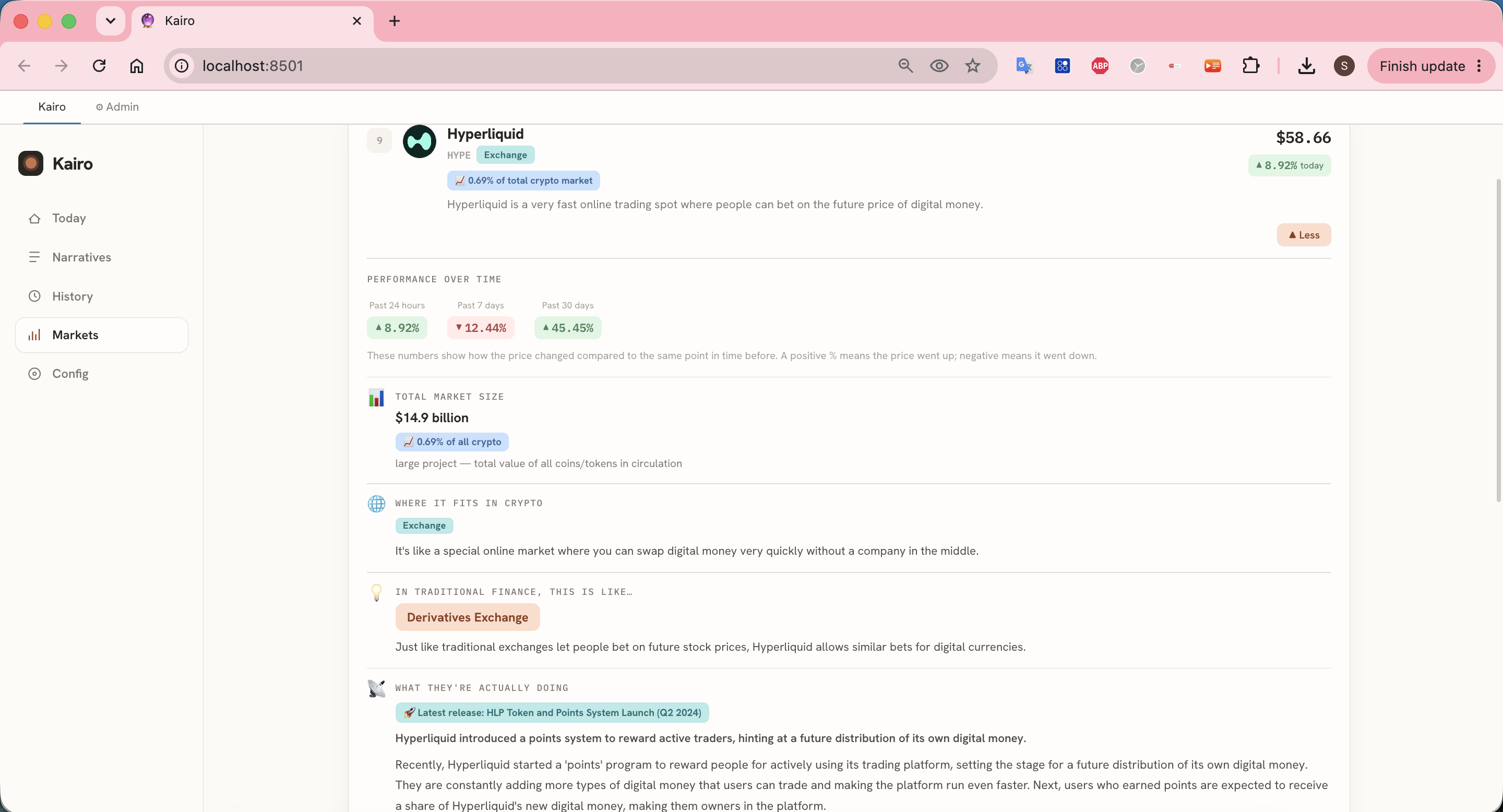Click the Kairo logo icon in sidebar
Image resolution: width=1503 pixels, height=812 pixels.
pyautogui.click(x=31, y=163)
